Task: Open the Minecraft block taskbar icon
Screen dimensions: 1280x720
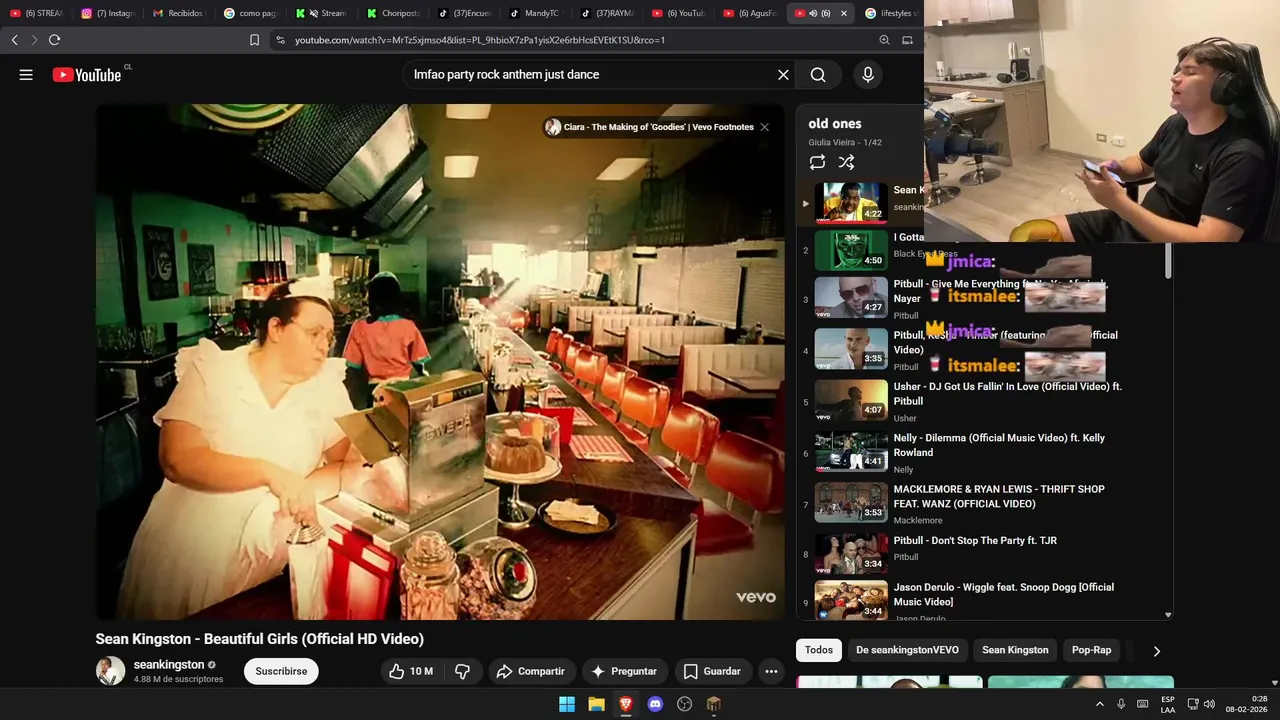Action: pyautogui.click(x=714, y=704)
